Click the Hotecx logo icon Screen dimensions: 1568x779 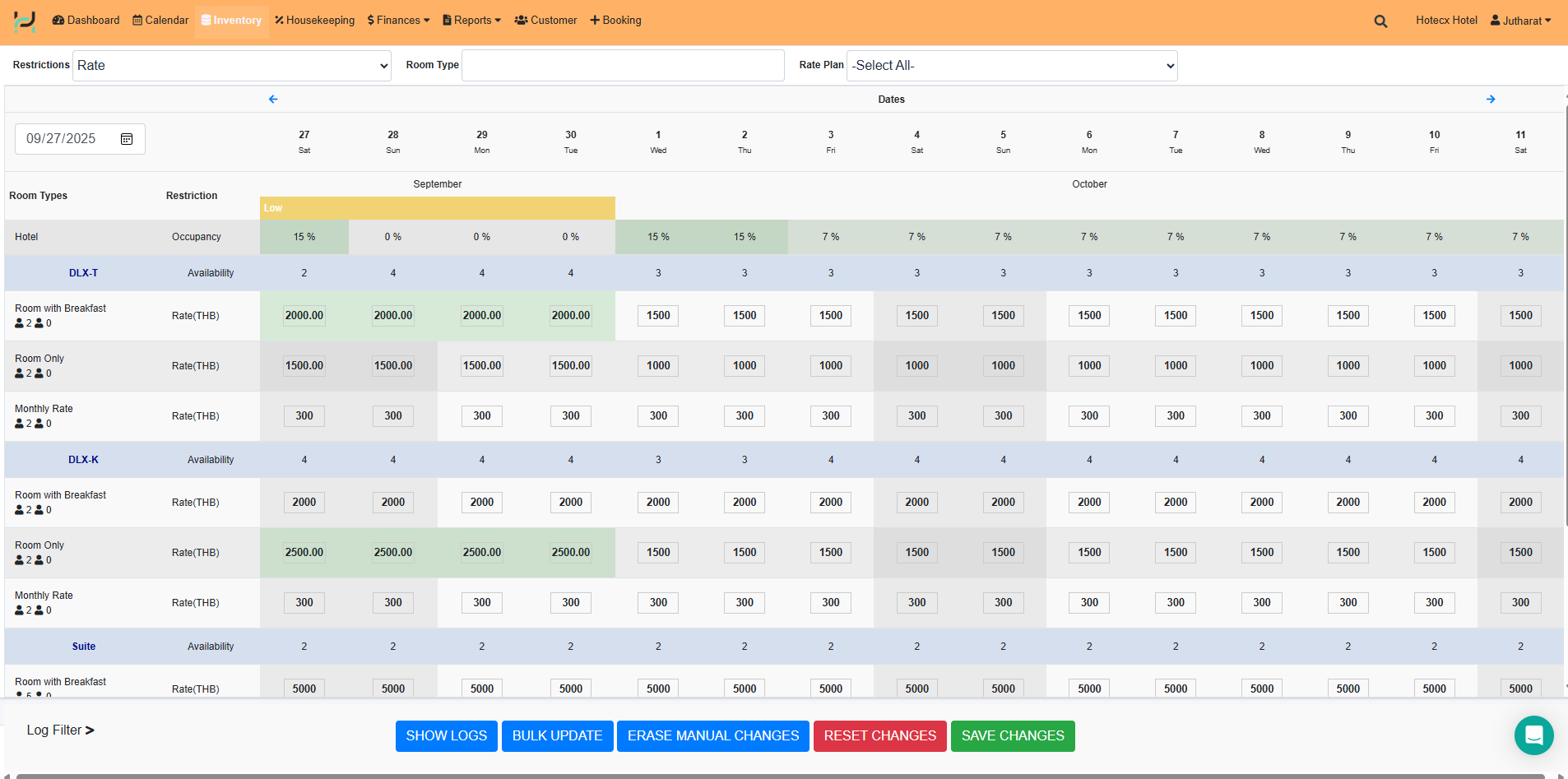tap(25, 21)
